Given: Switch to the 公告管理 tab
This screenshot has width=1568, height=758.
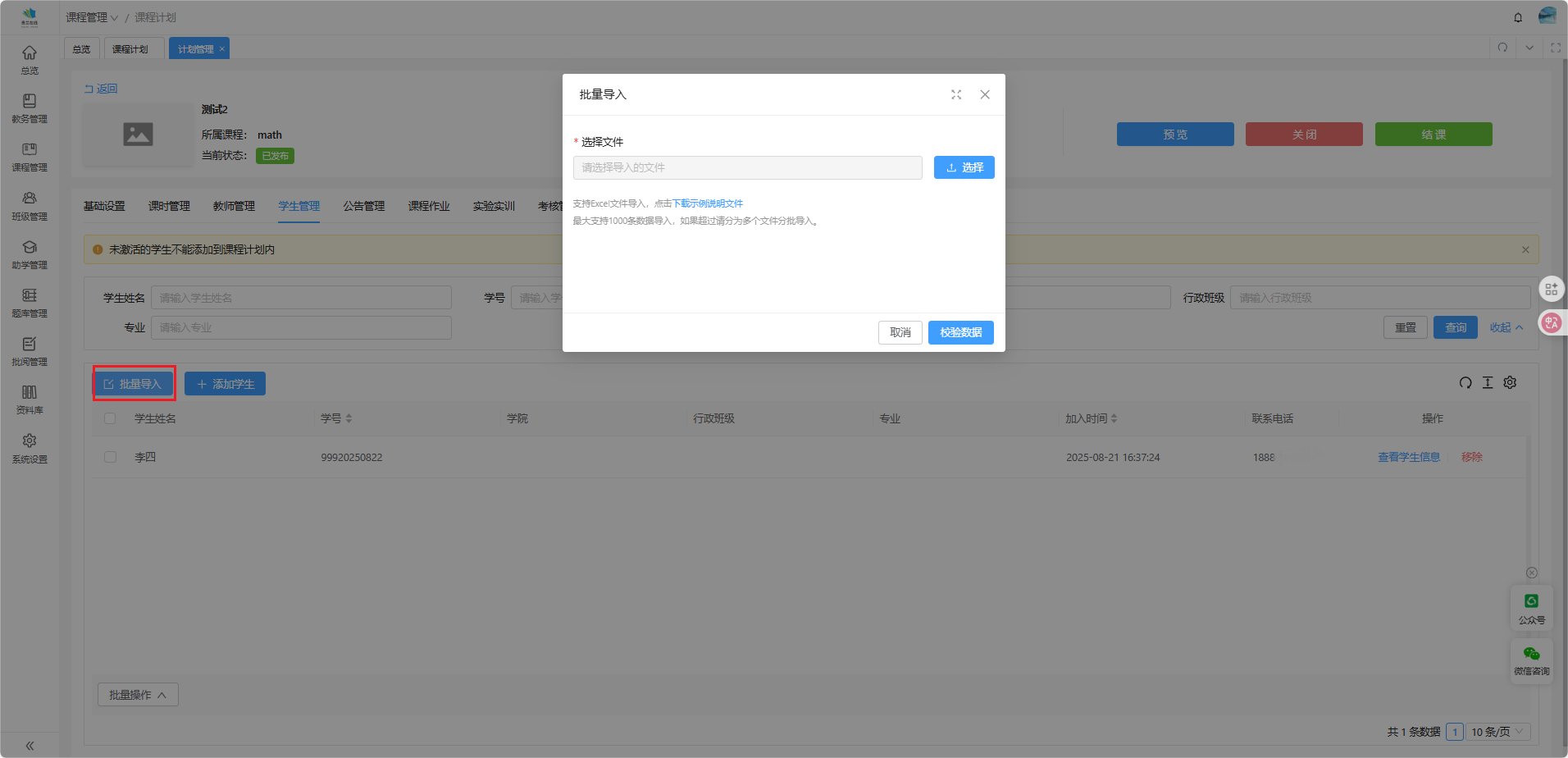Looking at the screenshot, I should [x=364, y=206].
